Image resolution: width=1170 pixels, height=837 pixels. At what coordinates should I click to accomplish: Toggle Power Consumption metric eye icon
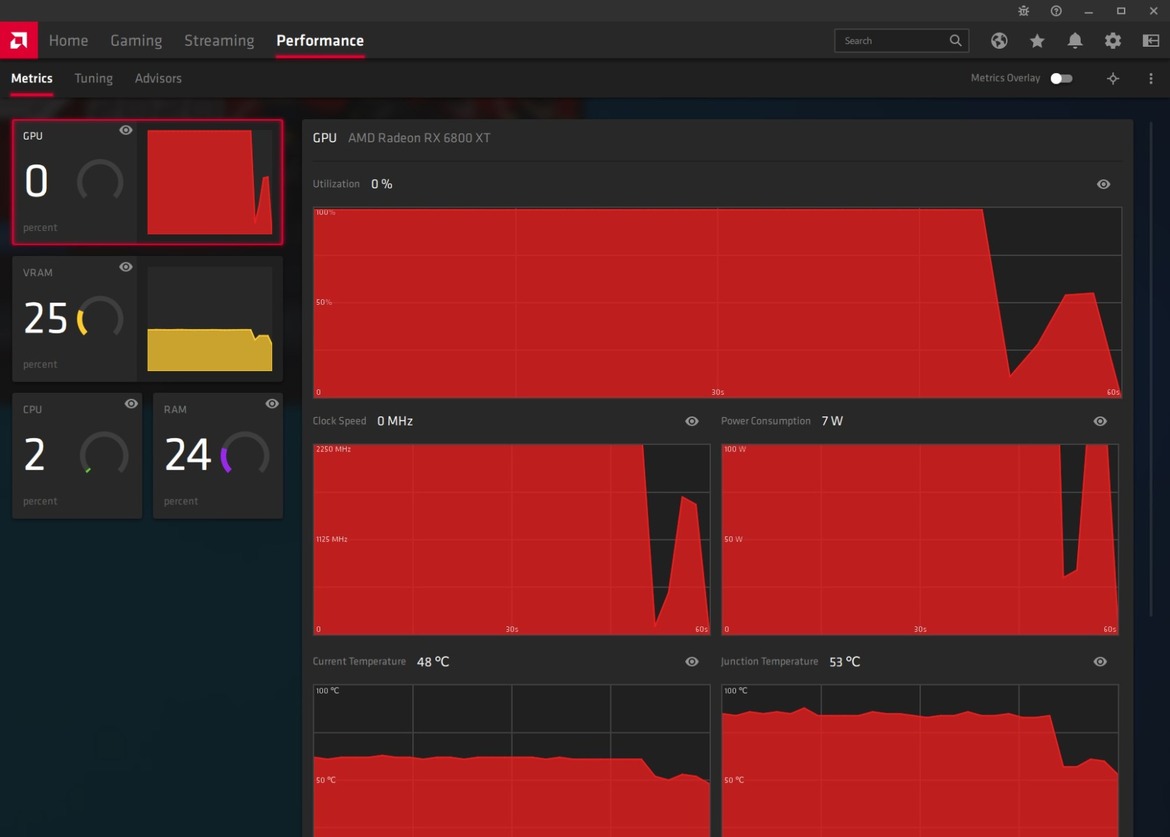(x=1100, y=421)
